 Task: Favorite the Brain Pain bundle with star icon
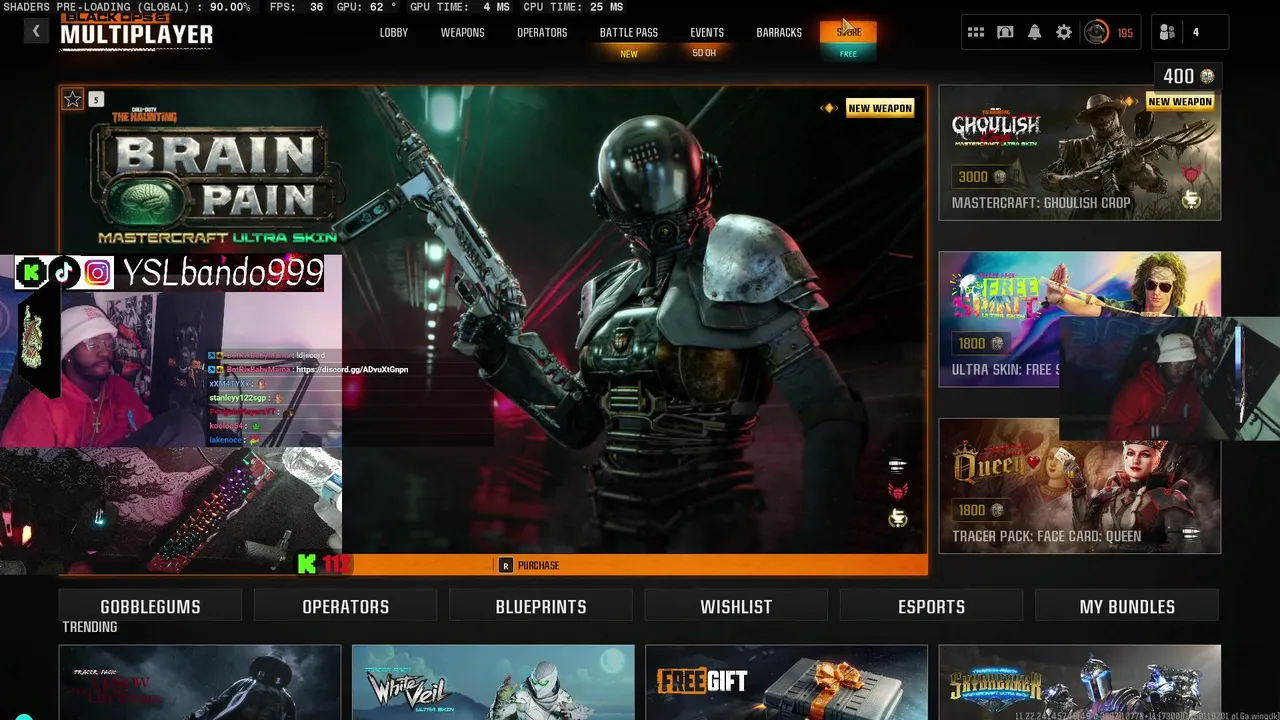click(73, 99)
